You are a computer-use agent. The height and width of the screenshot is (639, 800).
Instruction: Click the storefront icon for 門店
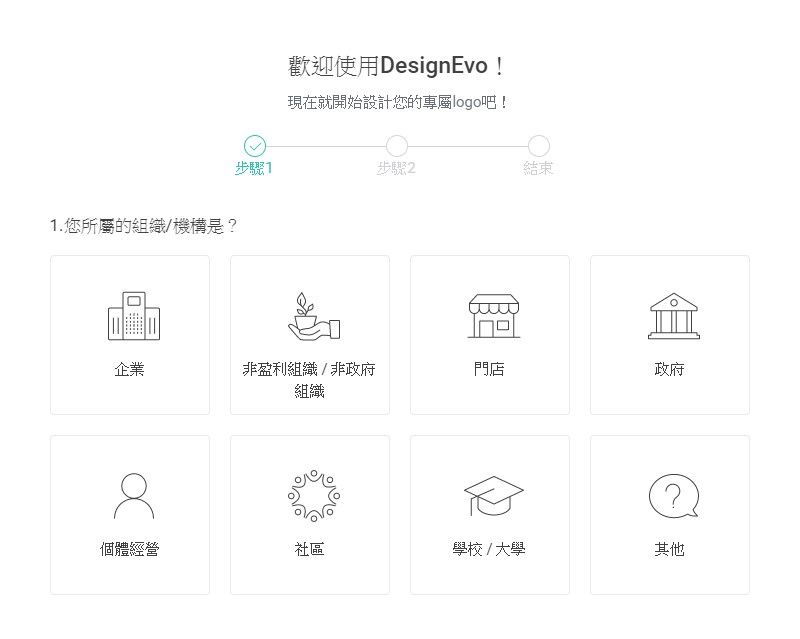pos(494,316)
